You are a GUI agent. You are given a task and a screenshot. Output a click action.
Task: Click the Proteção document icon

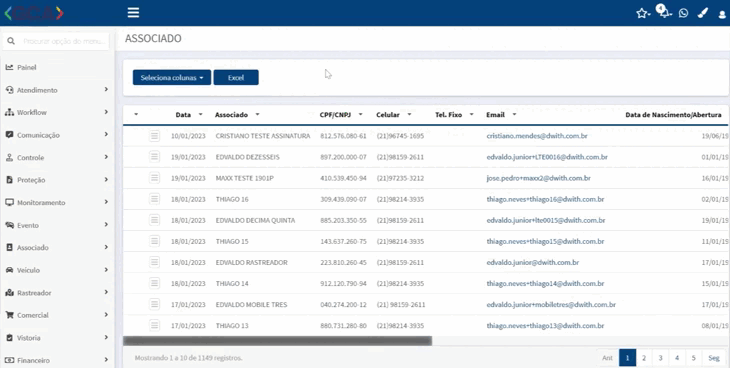click(x=9, y=180)
